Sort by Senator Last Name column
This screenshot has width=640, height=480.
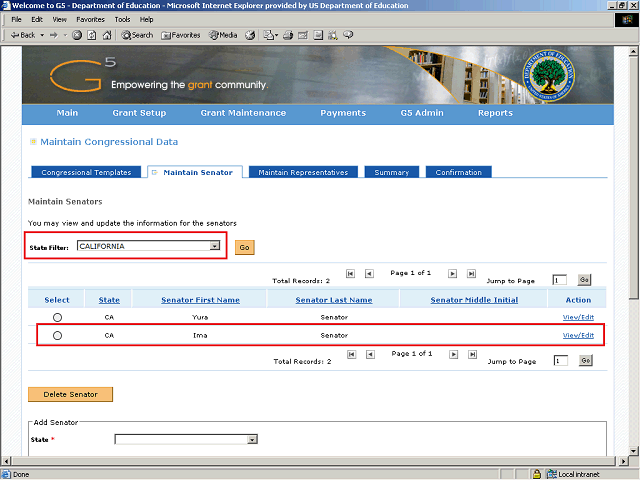[334, 300]
